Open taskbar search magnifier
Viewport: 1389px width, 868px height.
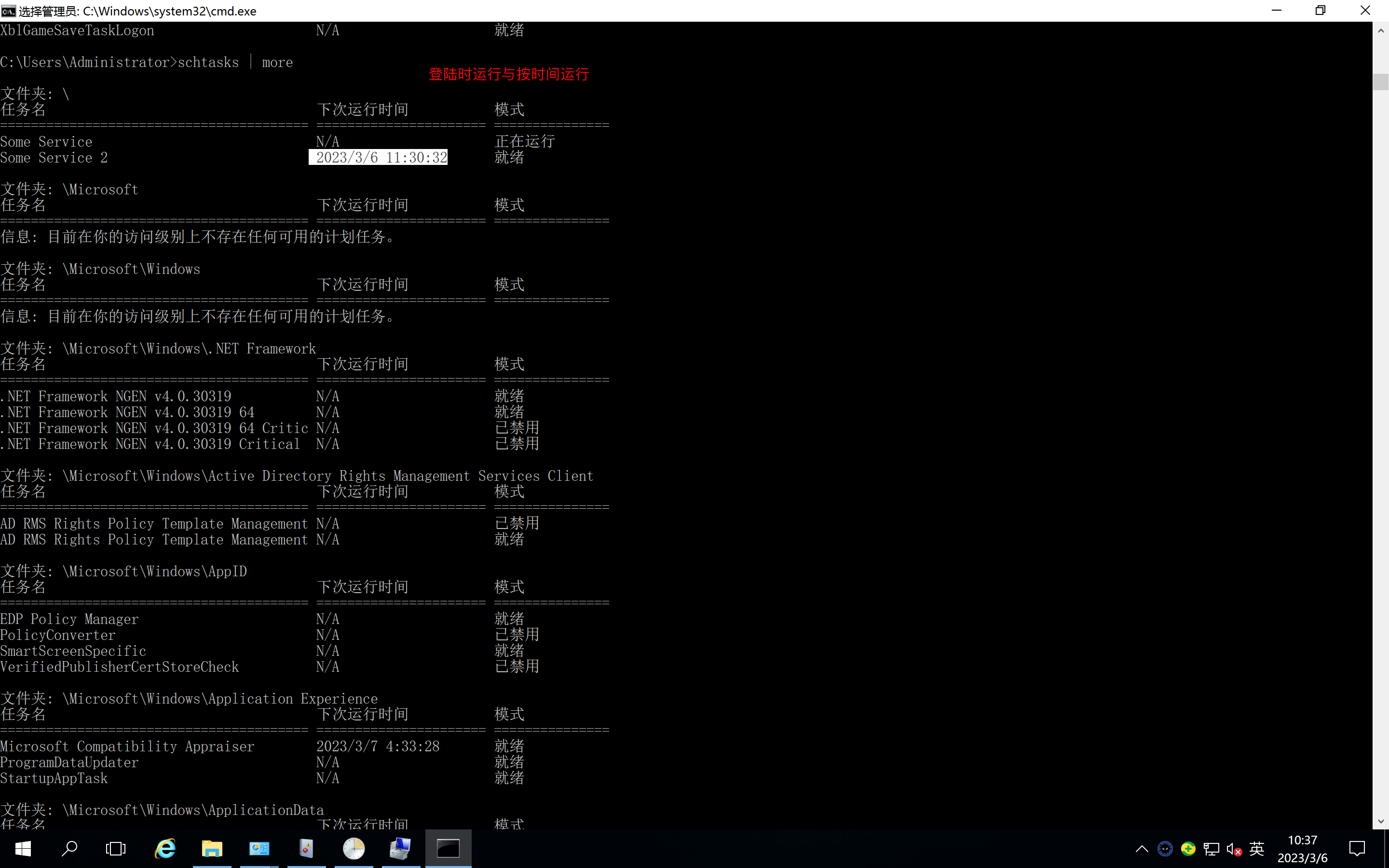(69, 849)
